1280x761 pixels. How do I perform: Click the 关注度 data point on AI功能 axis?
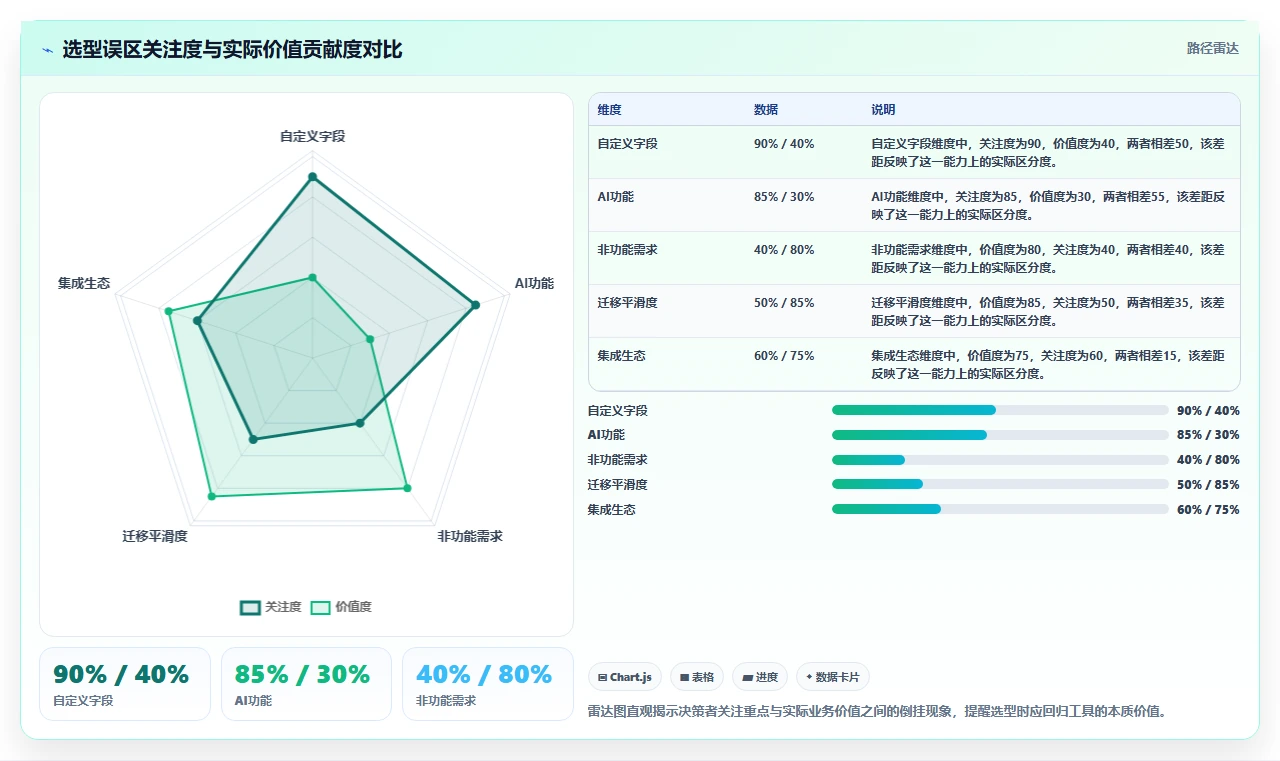[475, 305]
